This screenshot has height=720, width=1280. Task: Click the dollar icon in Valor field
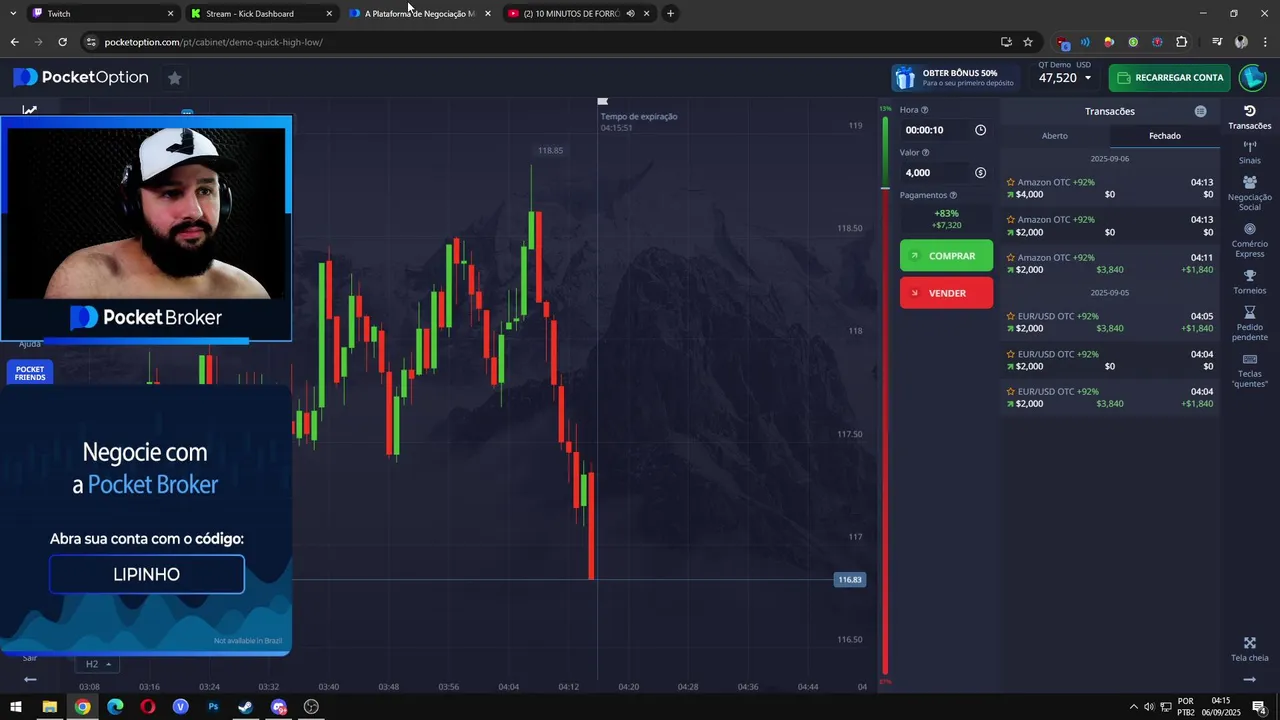(980, 173)
